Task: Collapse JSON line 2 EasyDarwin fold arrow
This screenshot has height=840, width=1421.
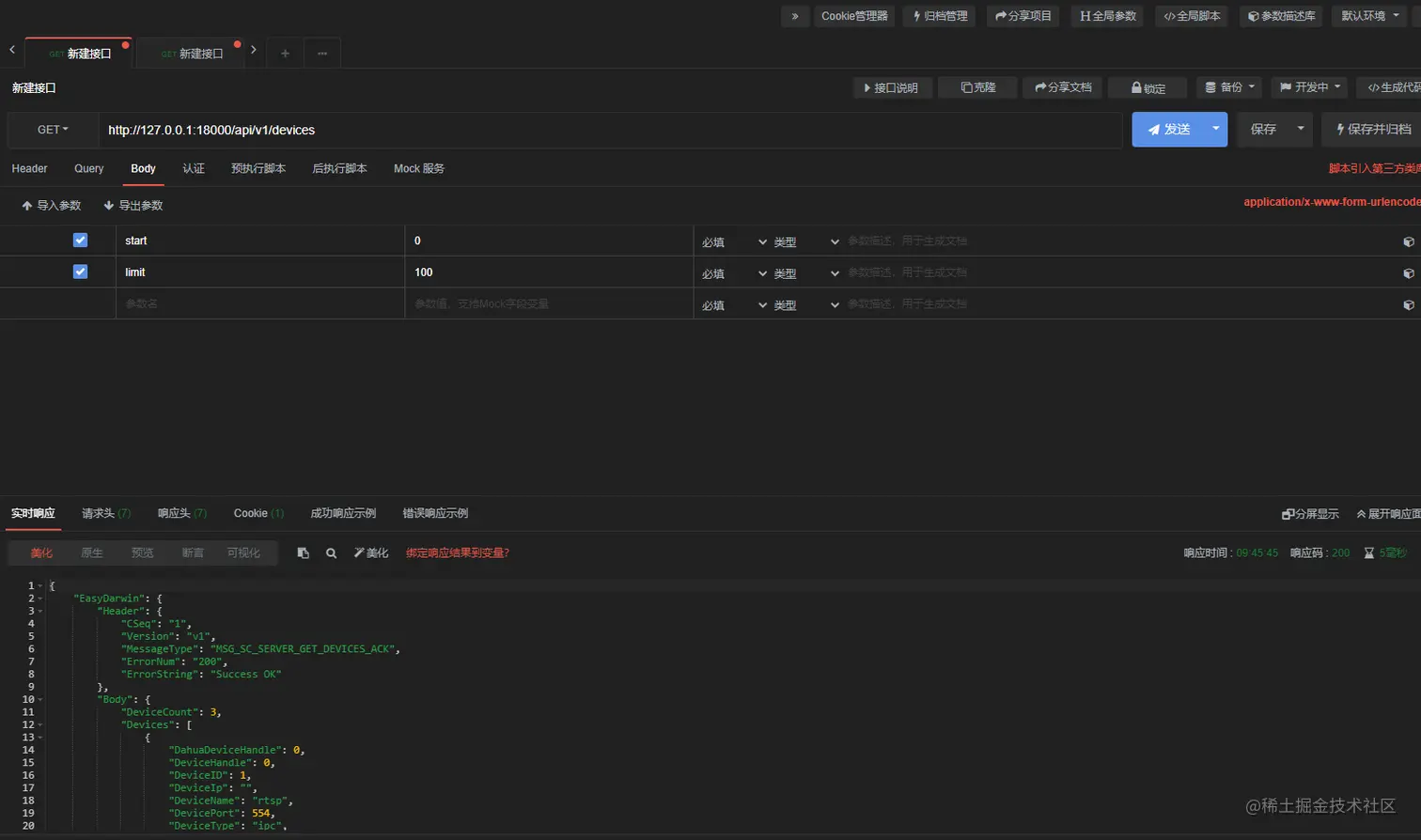Action: tap(40, 599)
